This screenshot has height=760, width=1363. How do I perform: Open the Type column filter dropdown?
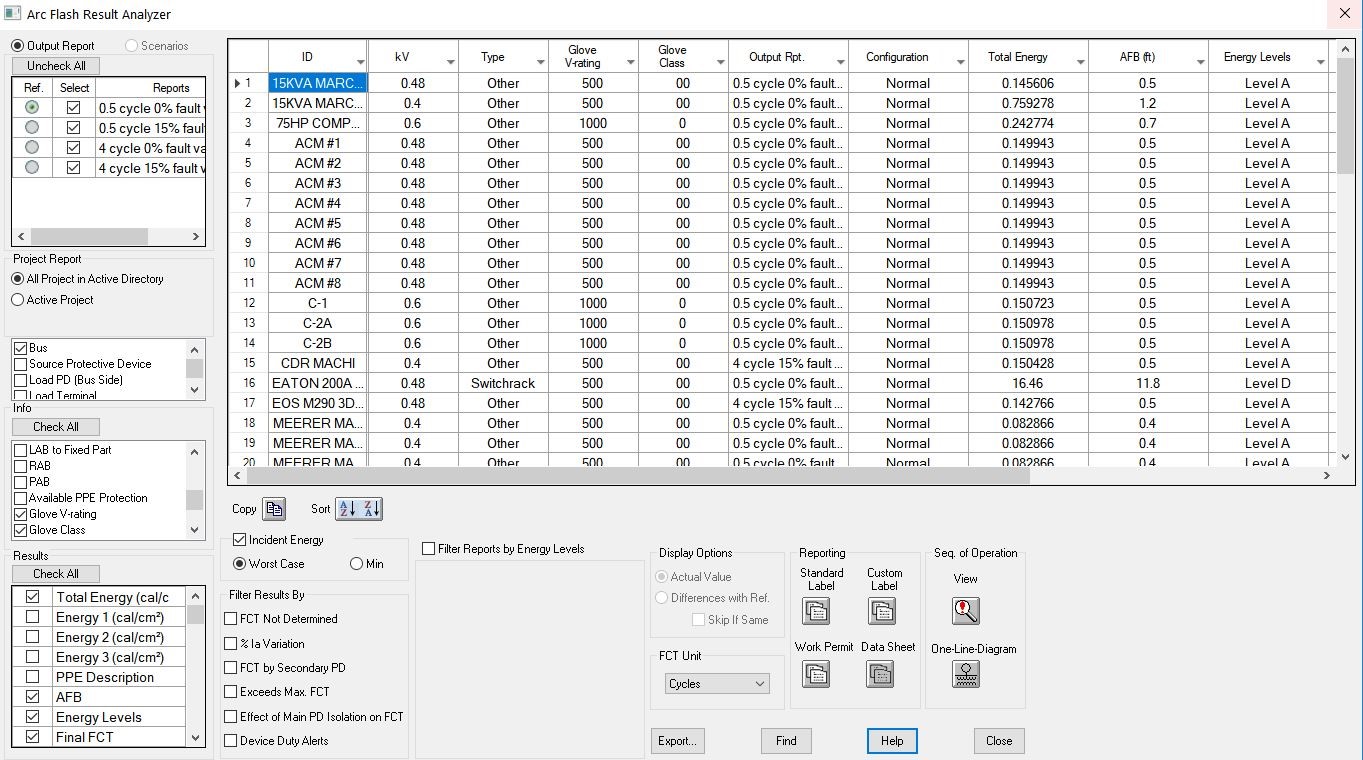(540, 63)
